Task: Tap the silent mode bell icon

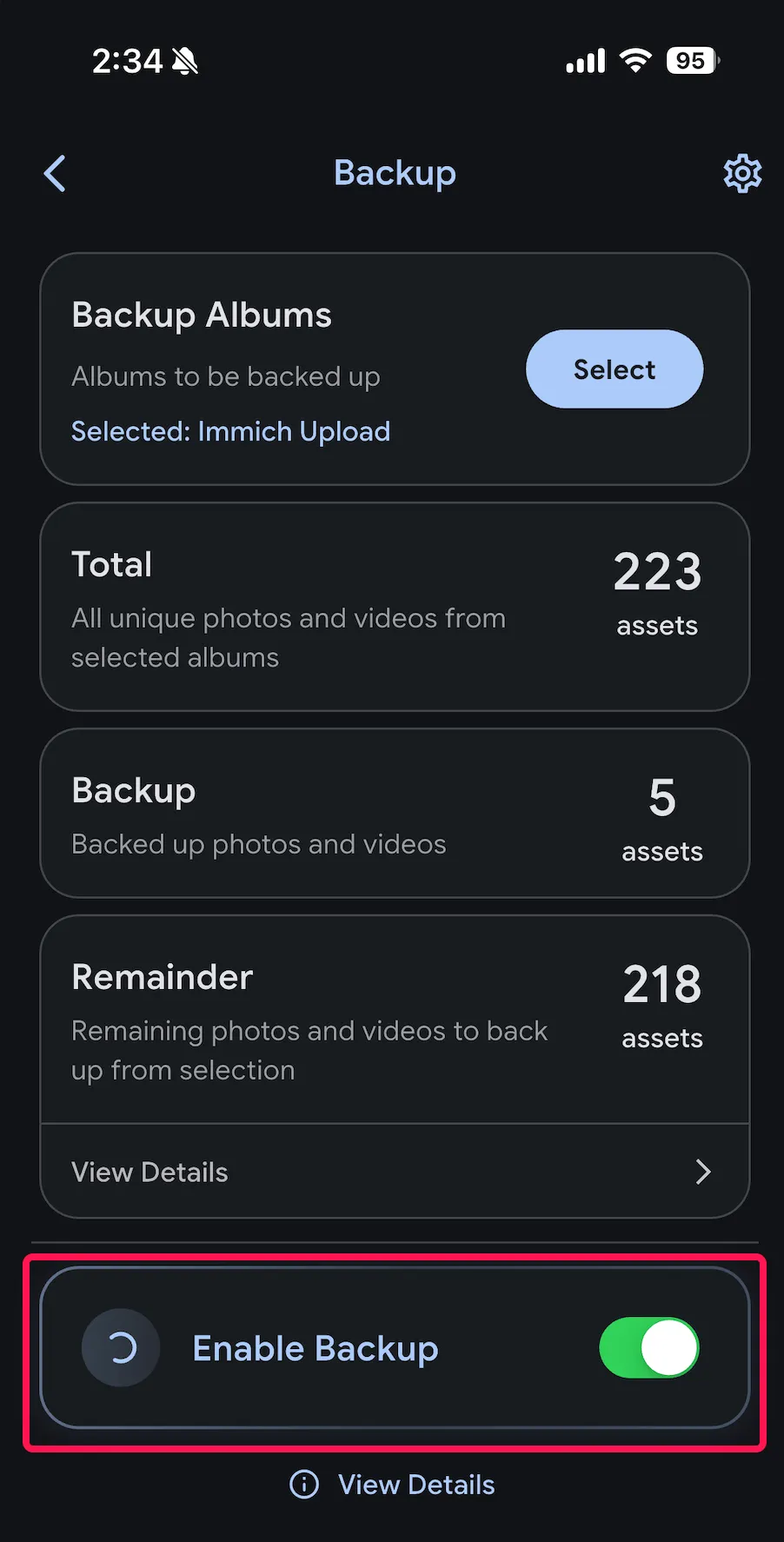Action: [x=185, y=62]
